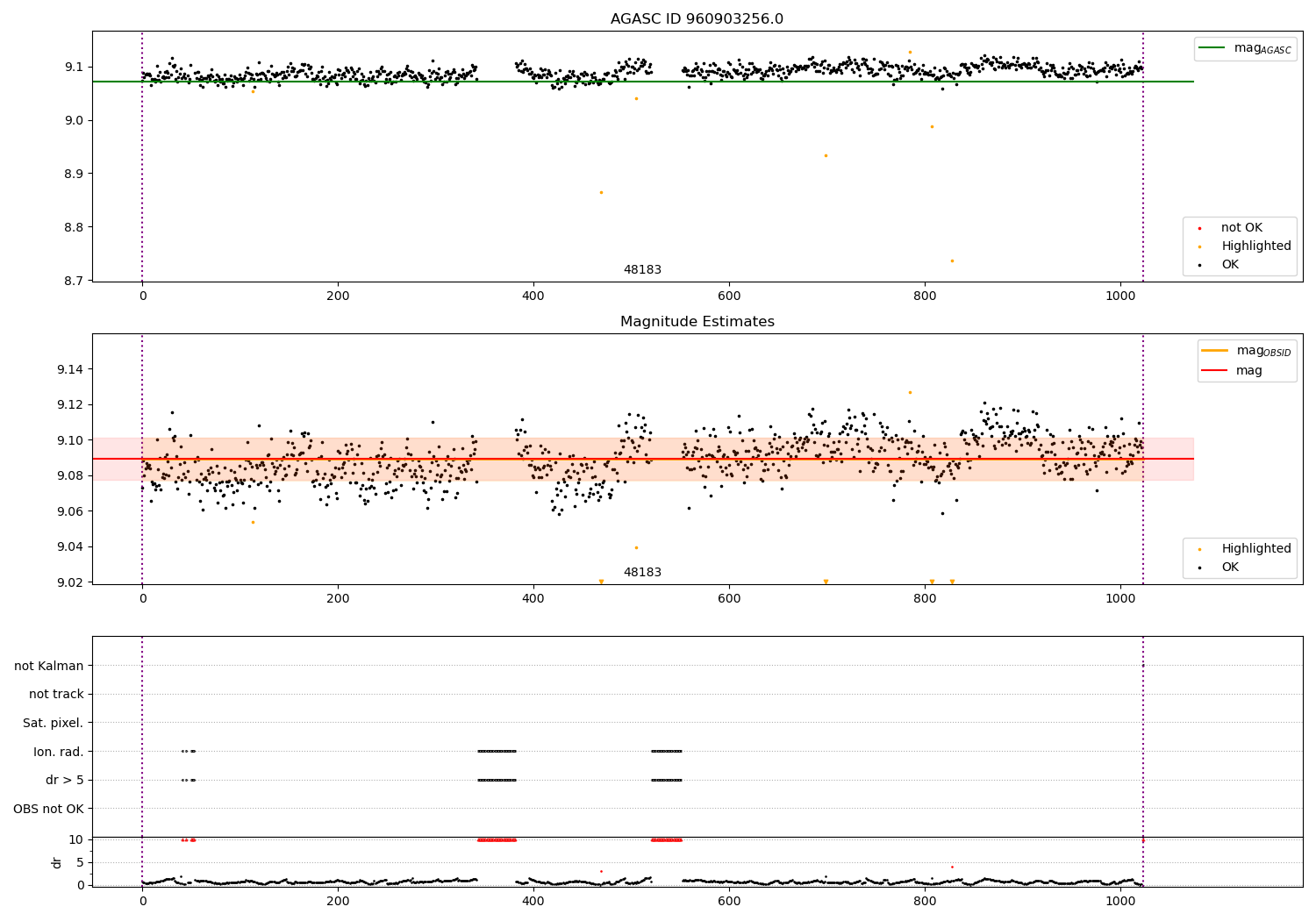This screenshot has width=1316, height=921.
Task: Click the 'dr > 5' y-axis label
Action: (x=65, y=780)
